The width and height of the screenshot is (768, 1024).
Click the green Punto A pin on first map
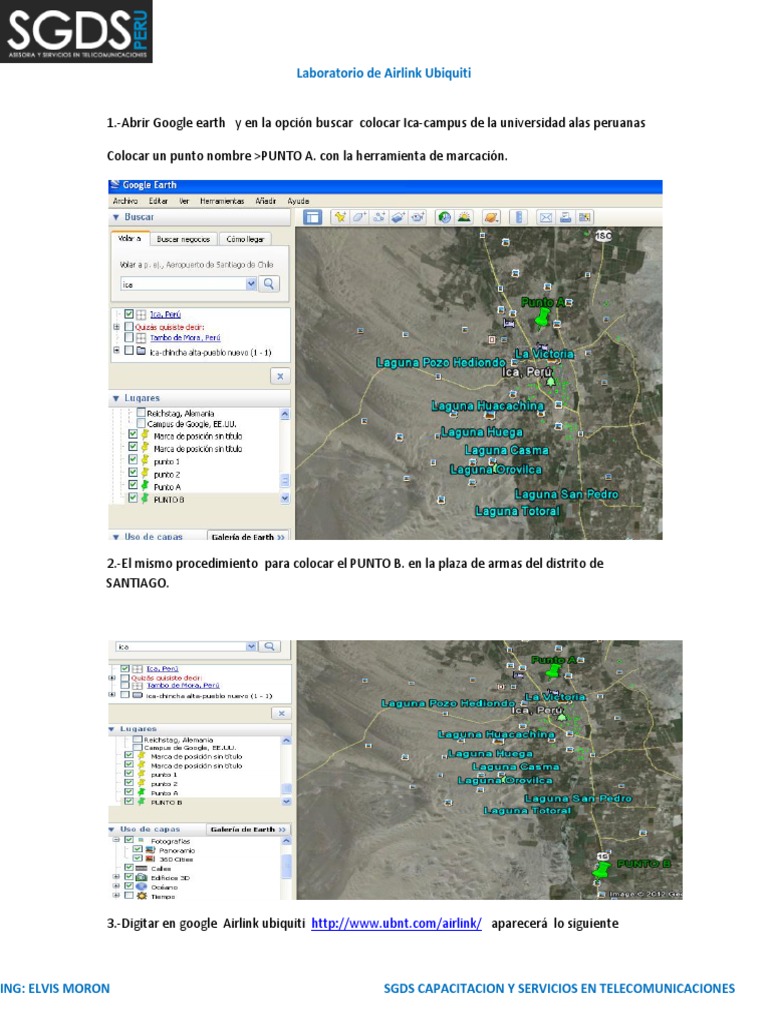[x=542, y=318]
